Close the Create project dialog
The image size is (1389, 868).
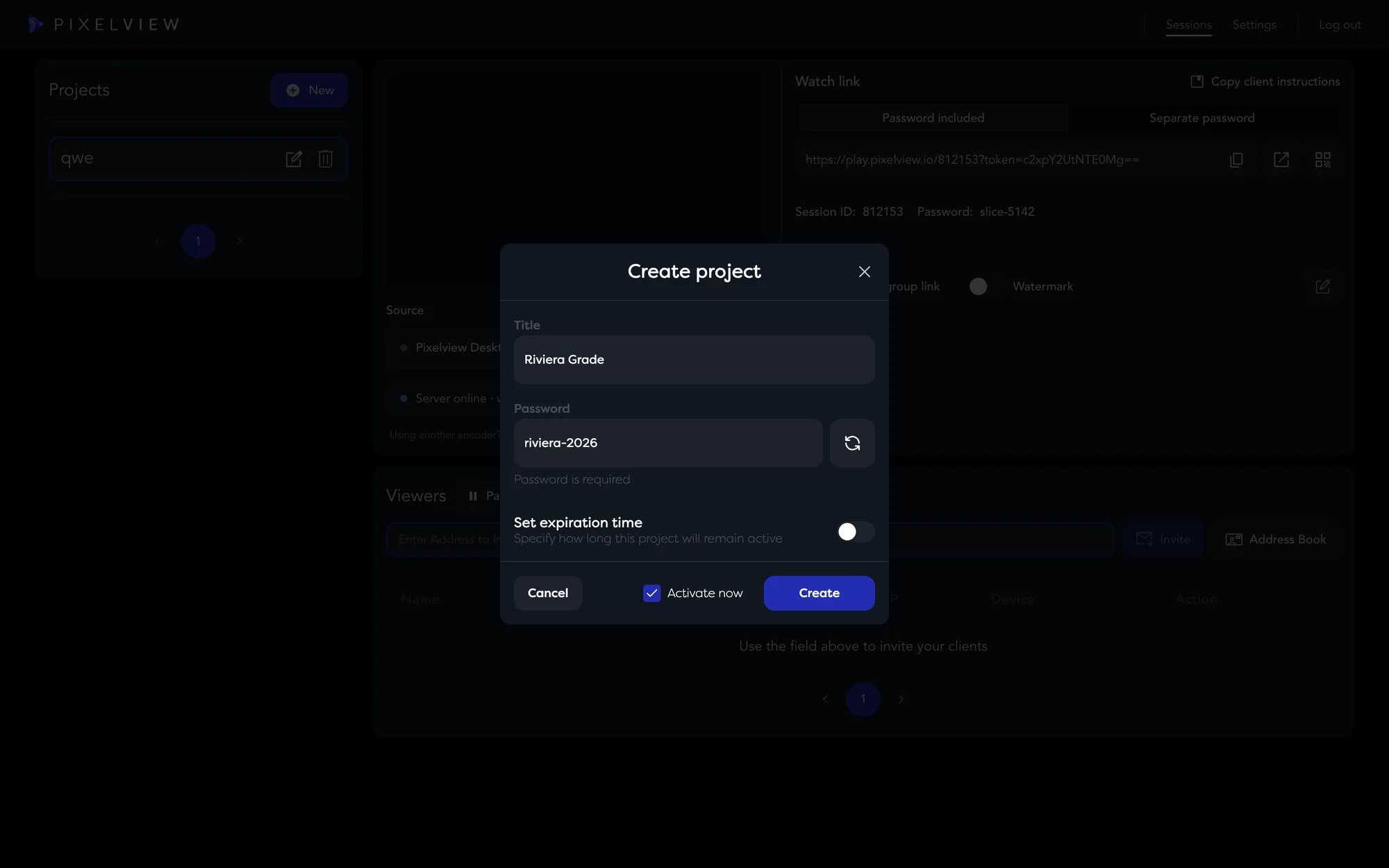[x=864, y=272]
